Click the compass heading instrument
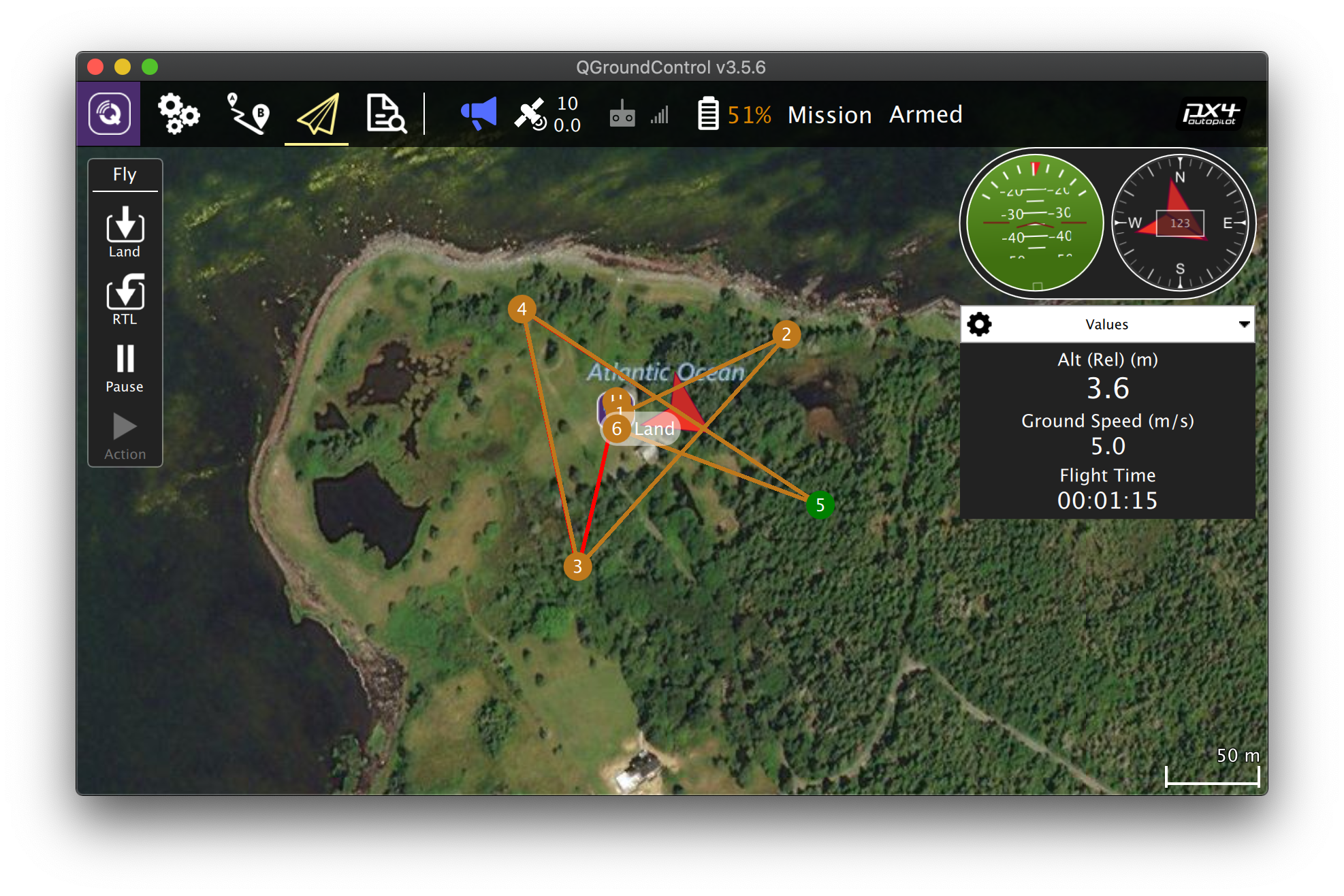Screen dimensions: 1344x896 pos(1180,223)
